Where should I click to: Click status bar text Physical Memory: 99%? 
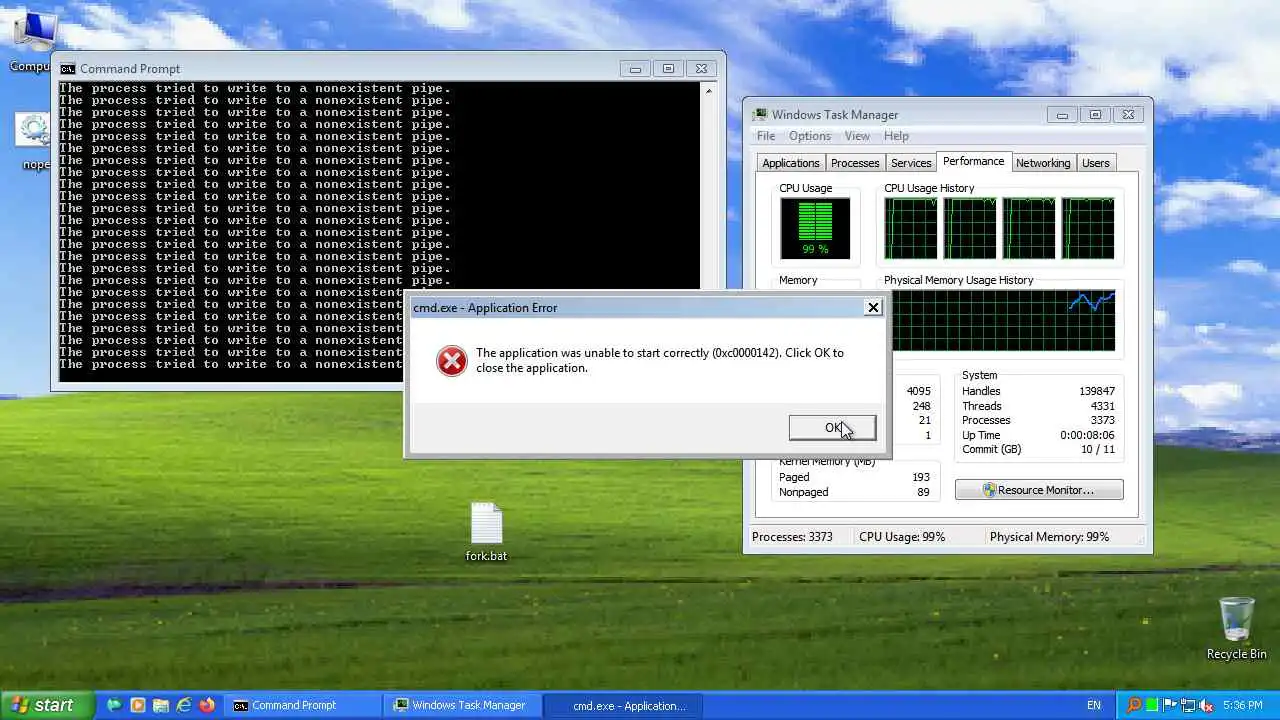click(1049, 537)
